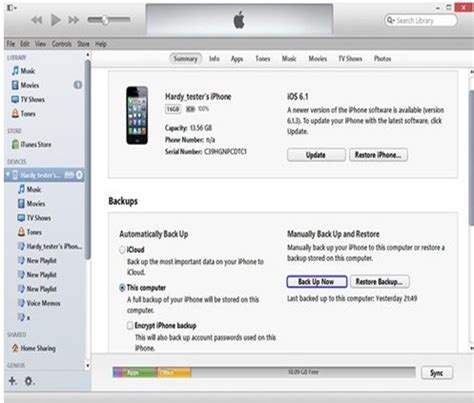Switch to the Photos tab
The image size is (474, 403).
pyautogui.click(x=382, y=59)
